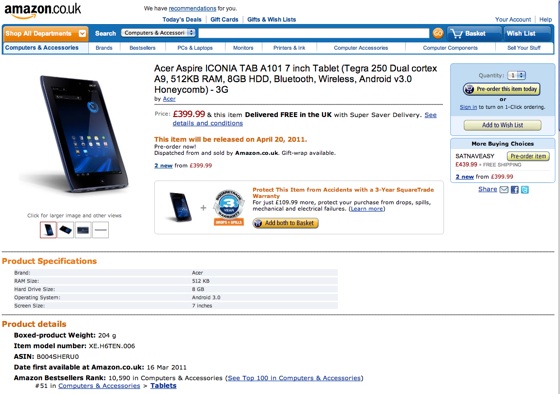Click into the search text field
The image size is (560, 394).
click(314, 33)
